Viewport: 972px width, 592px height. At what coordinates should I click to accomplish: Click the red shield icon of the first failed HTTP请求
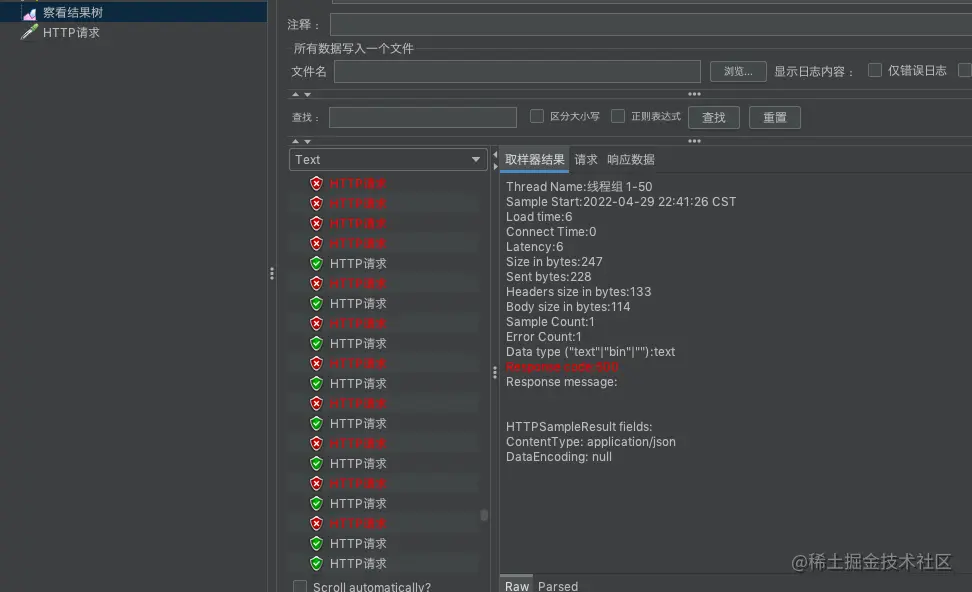coord(316,183)
